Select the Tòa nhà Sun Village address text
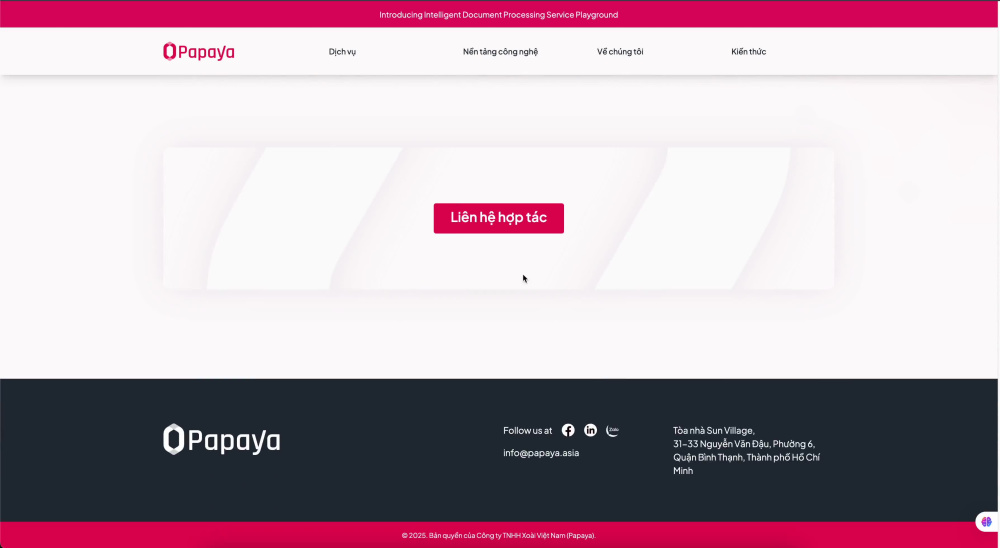This screenshot has height=548, width=1000. pyautogui.click(x=746, y=450)
